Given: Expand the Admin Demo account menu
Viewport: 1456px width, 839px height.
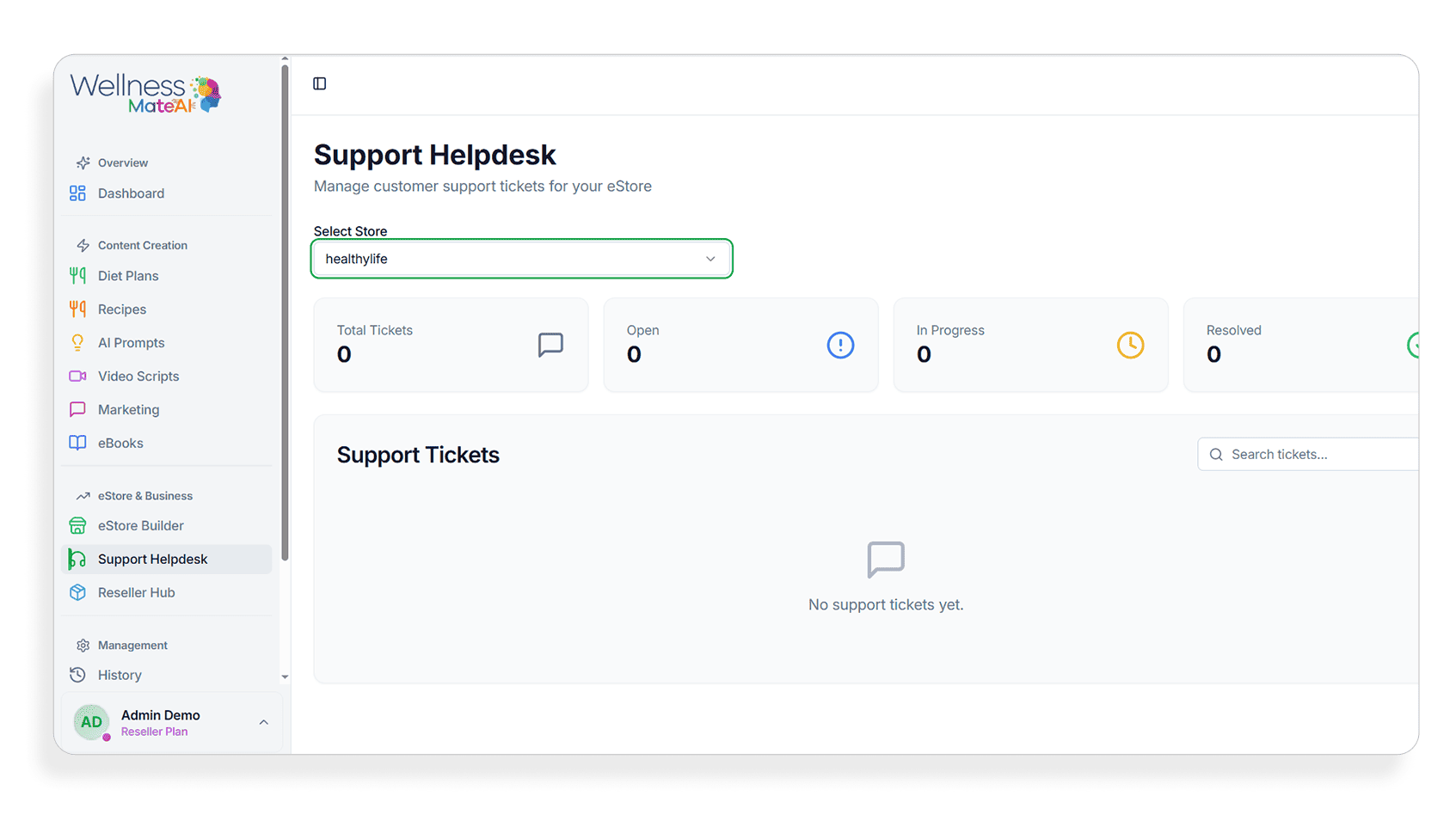Looking at the screenshot, I should click(x=264, y=723).
